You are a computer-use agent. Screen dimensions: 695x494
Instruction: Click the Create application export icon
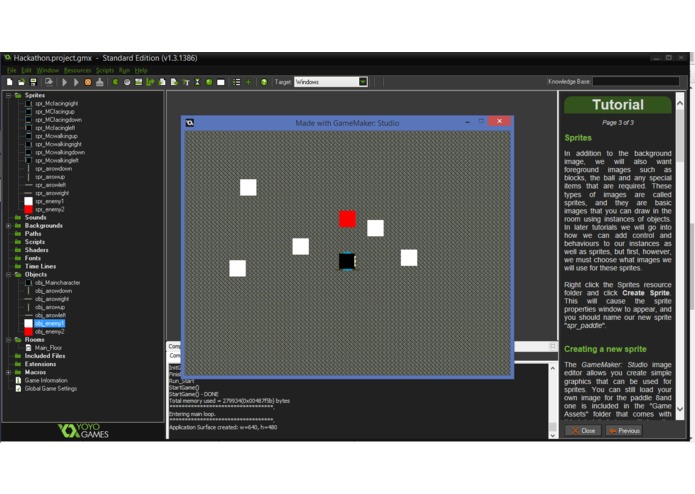click(48, 82)
